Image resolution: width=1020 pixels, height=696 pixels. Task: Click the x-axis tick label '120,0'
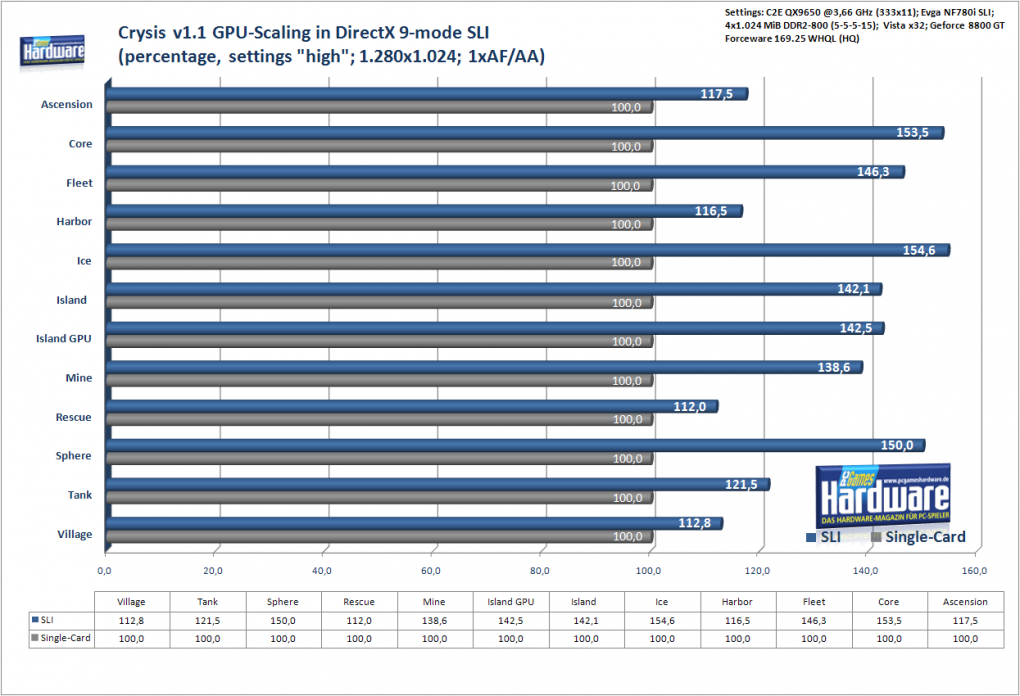click(757, 570)
